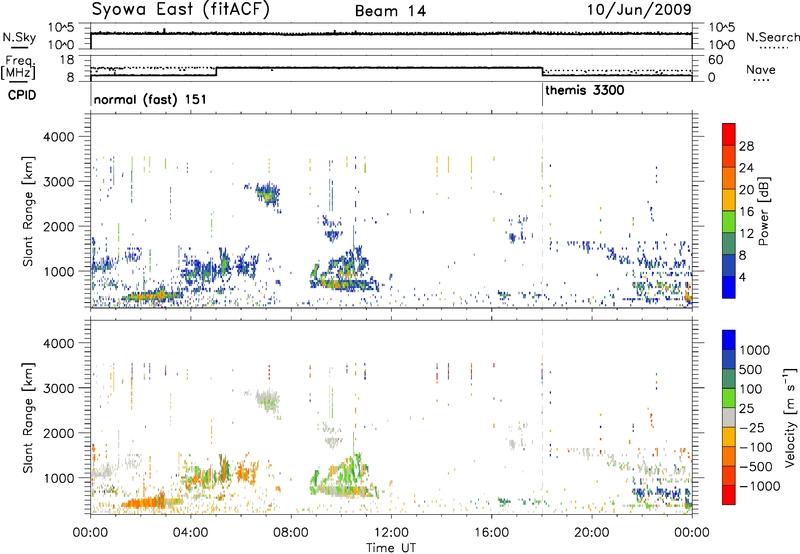
Task: Click the '20:00' time tick label
Action: pos(591,533)
